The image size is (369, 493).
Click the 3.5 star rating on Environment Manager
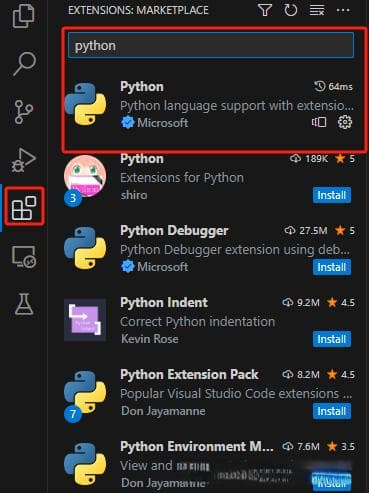341,447
